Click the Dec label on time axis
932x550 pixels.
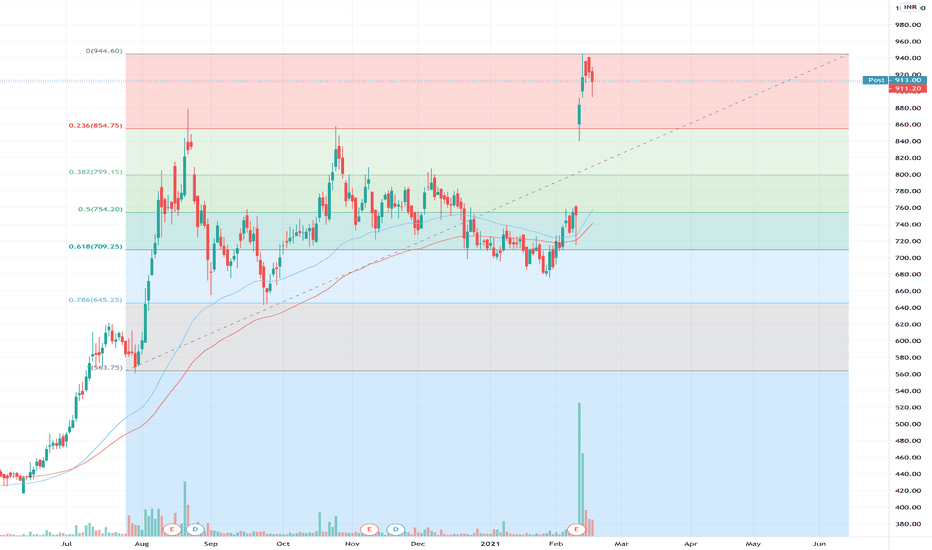pos(418,544)
